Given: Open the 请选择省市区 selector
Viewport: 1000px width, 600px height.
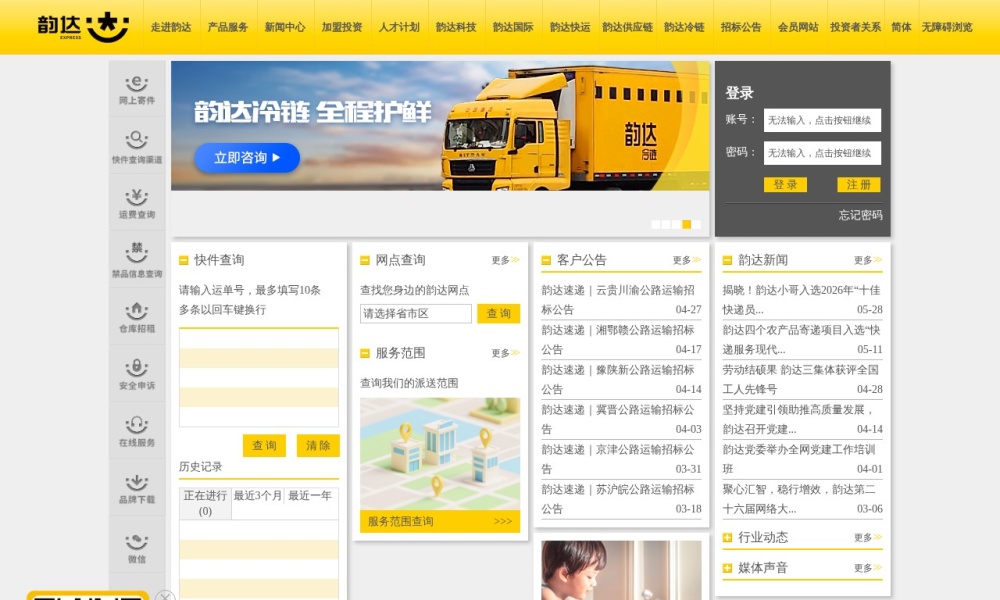Looking at the screenshot, I should click(416, 313).
